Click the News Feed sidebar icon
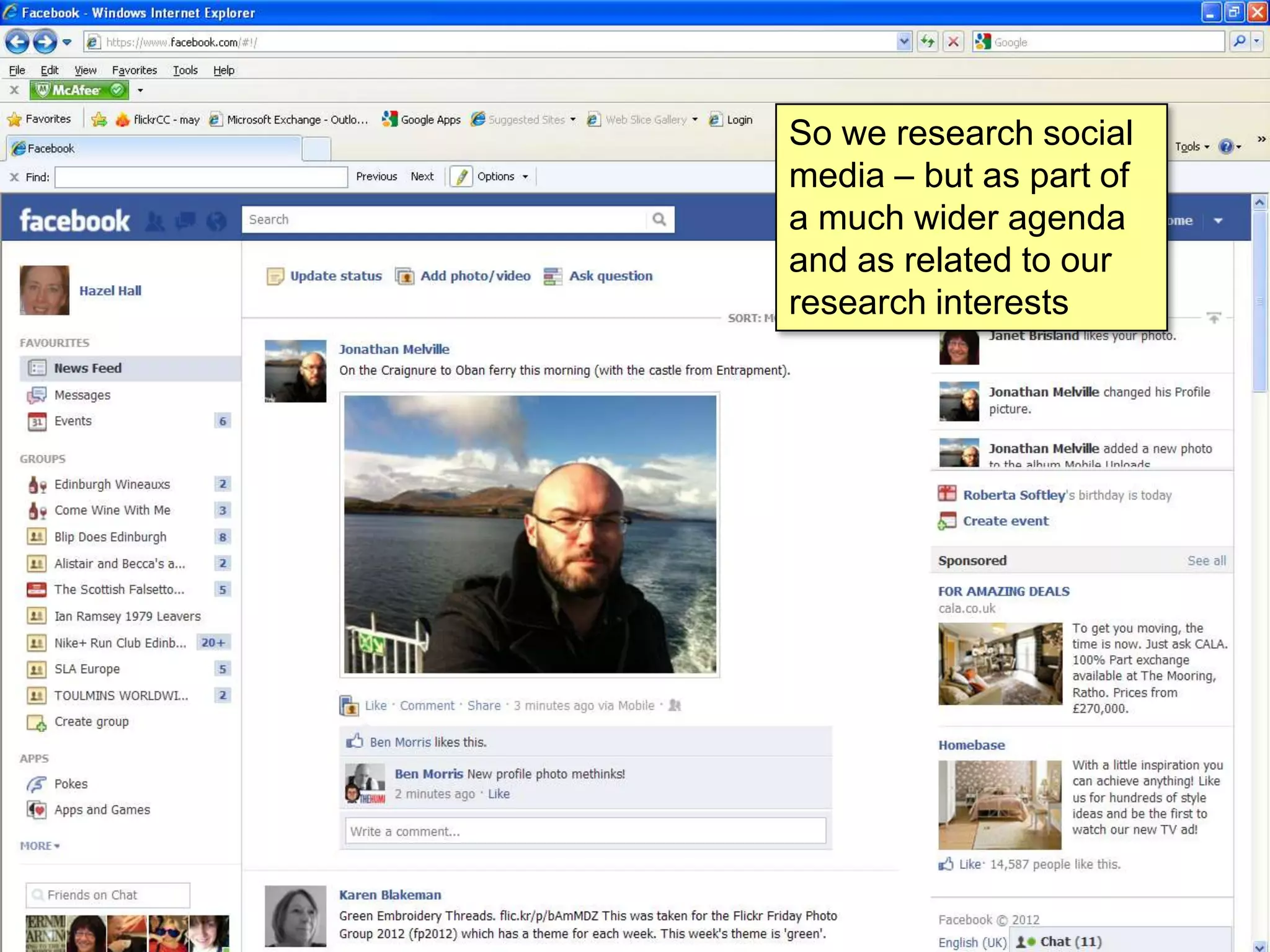The height and width of the screenshot is (952, 1270). (37, 368)
